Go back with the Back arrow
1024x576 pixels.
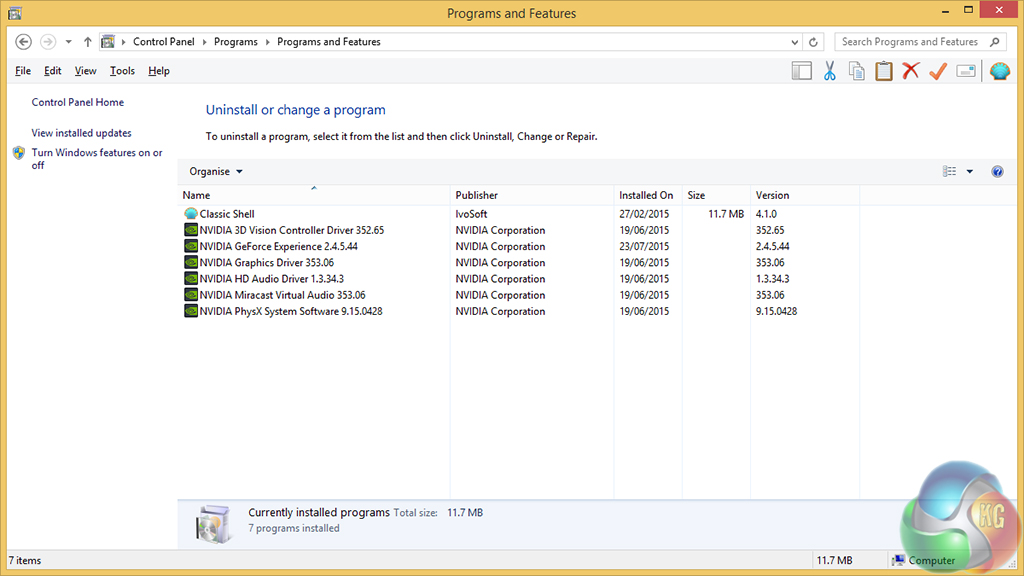24,42
